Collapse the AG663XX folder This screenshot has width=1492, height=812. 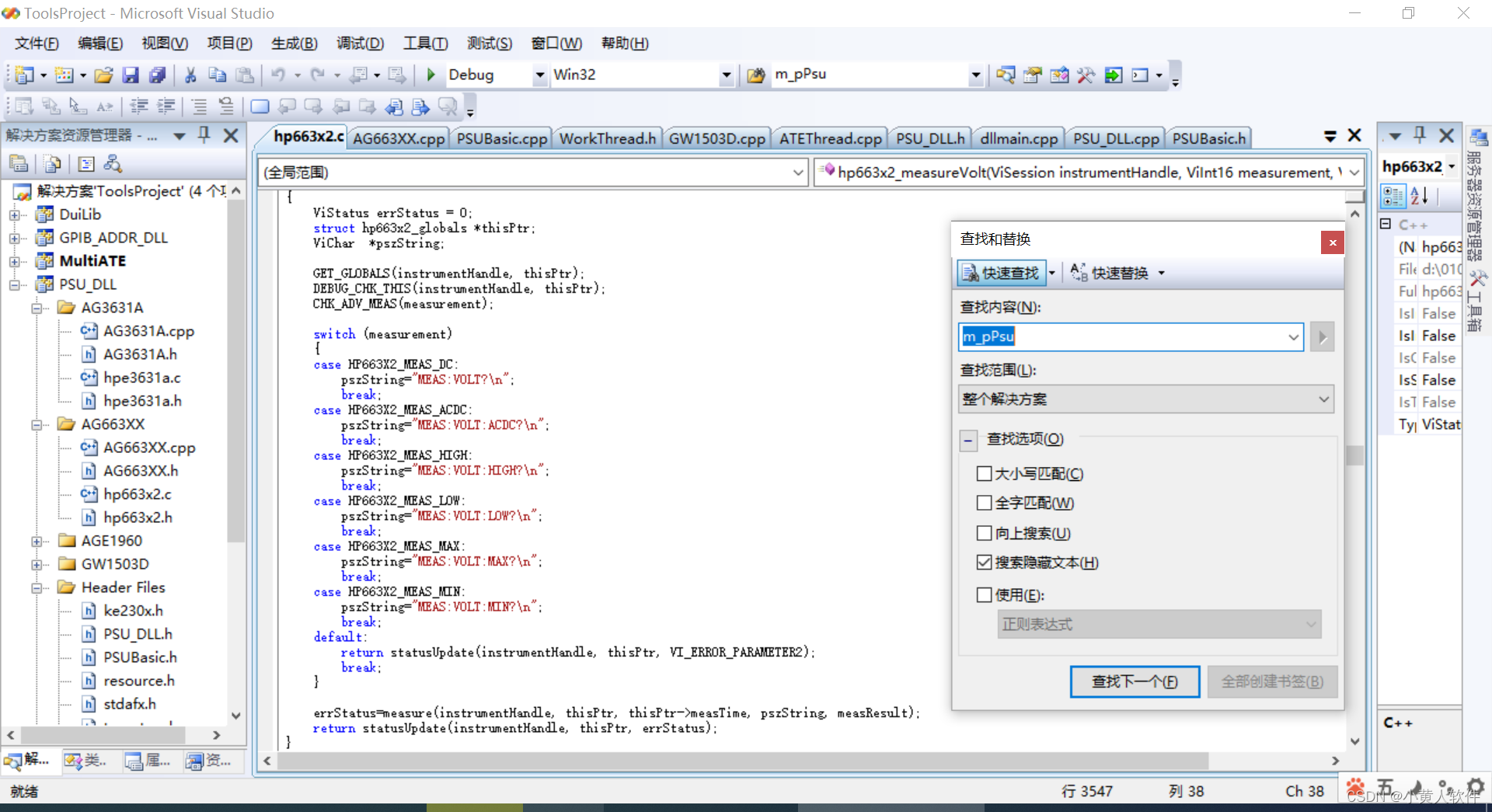(x=36, y=424)
